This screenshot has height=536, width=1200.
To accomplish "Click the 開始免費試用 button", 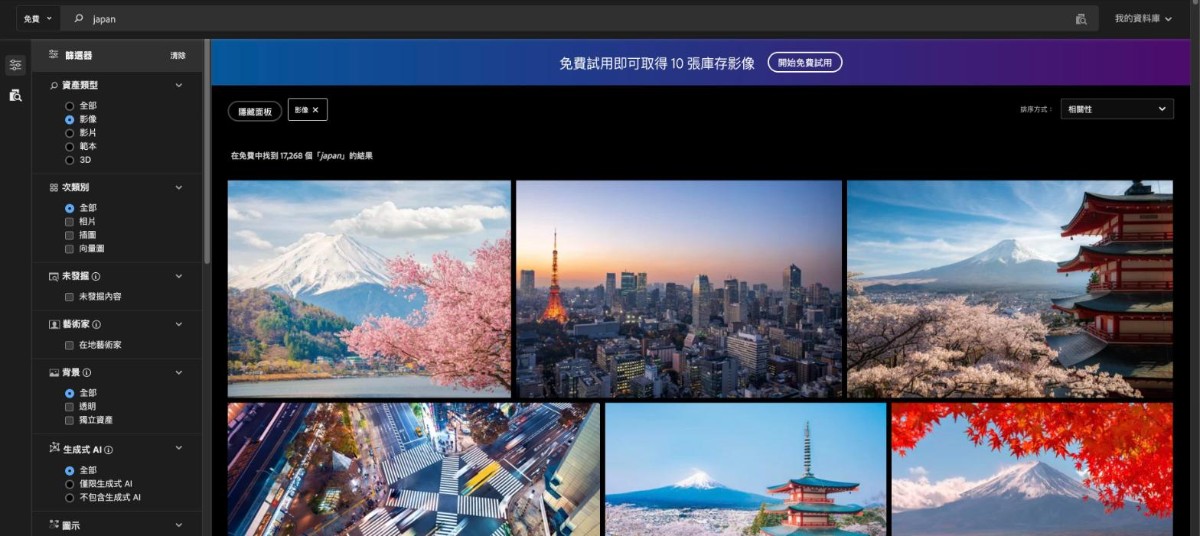I will 805,62.
